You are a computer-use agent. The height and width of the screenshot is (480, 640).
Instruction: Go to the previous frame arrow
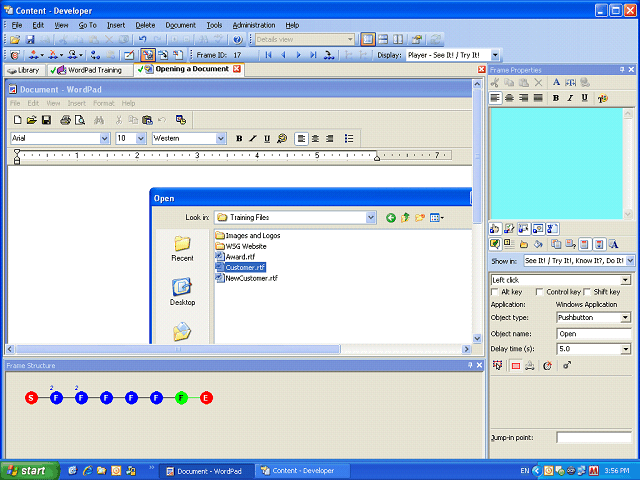[283, 55]
